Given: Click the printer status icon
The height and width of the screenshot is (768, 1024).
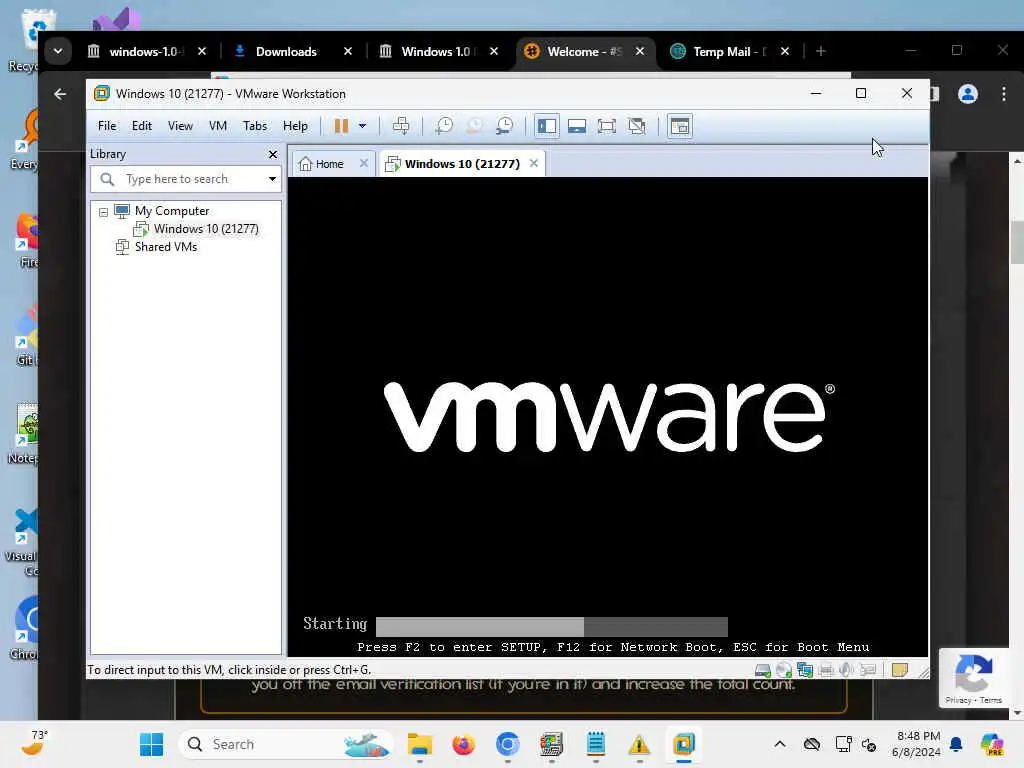Looking at the screenshot, I should [x=825, y=670].
